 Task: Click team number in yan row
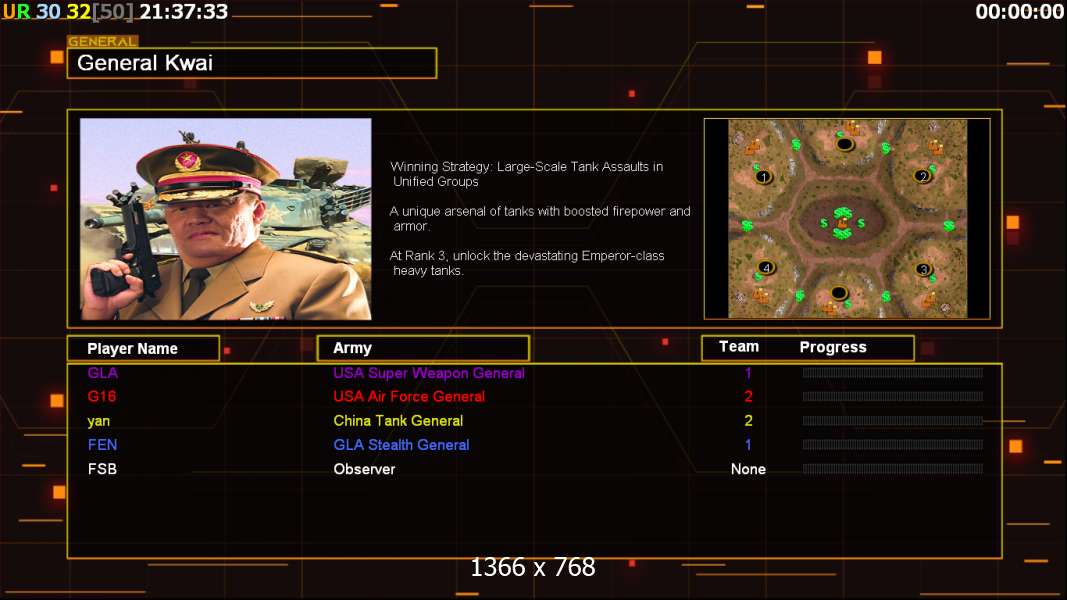[748, 421]
